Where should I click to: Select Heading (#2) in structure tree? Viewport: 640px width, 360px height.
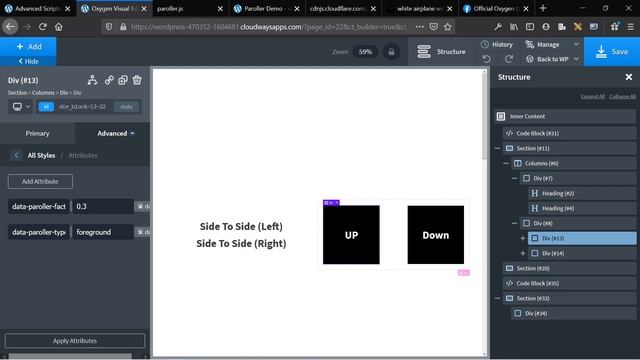(x=582, y=193)
